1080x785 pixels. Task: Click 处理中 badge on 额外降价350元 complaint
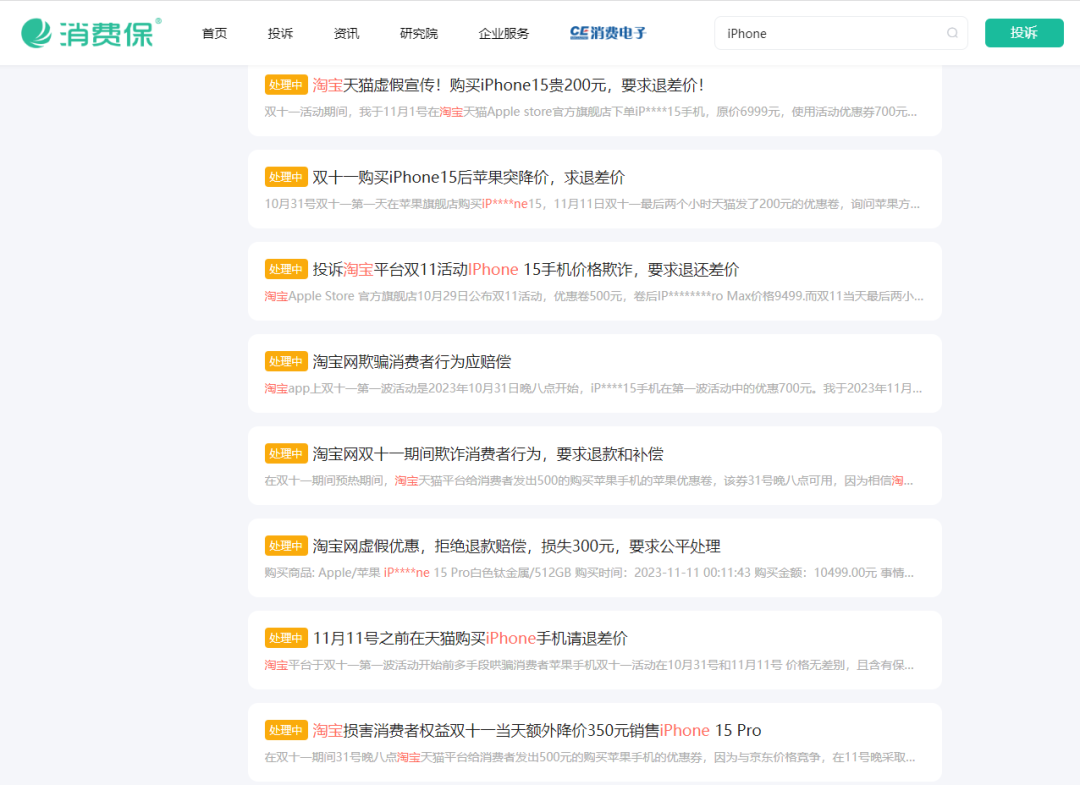(286, 731)
